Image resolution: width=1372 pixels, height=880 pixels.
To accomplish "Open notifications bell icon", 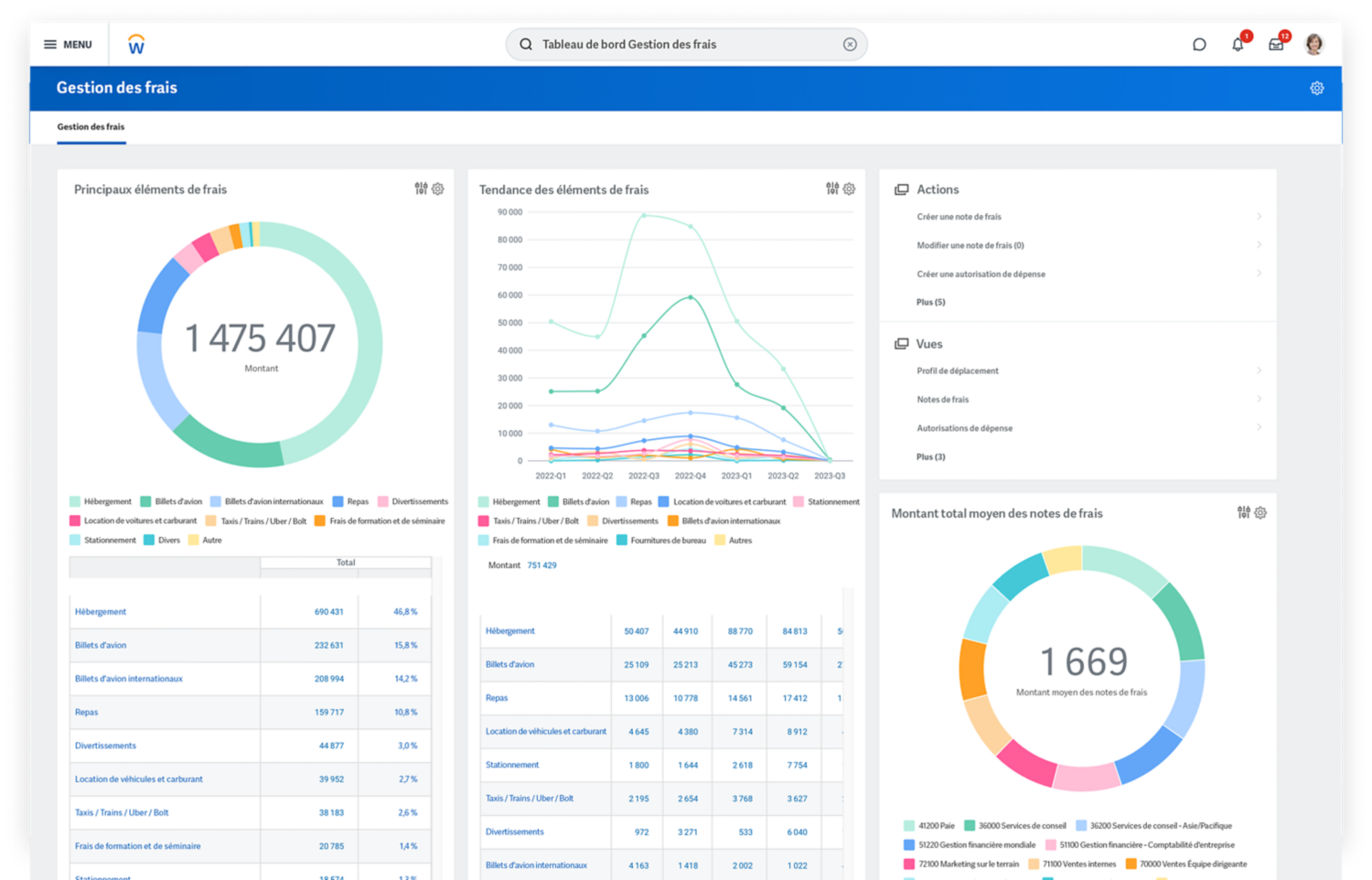I will (1238, 44).
